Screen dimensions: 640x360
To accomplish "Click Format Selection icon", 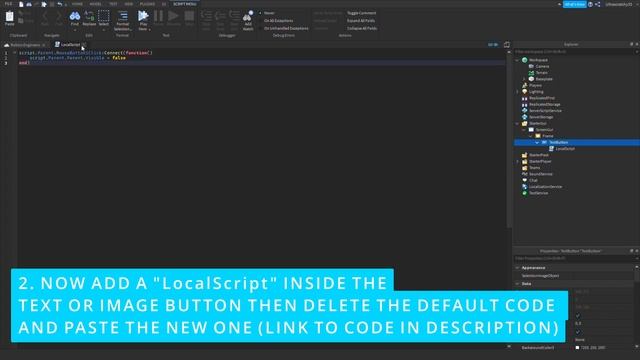I will point(122,16).
